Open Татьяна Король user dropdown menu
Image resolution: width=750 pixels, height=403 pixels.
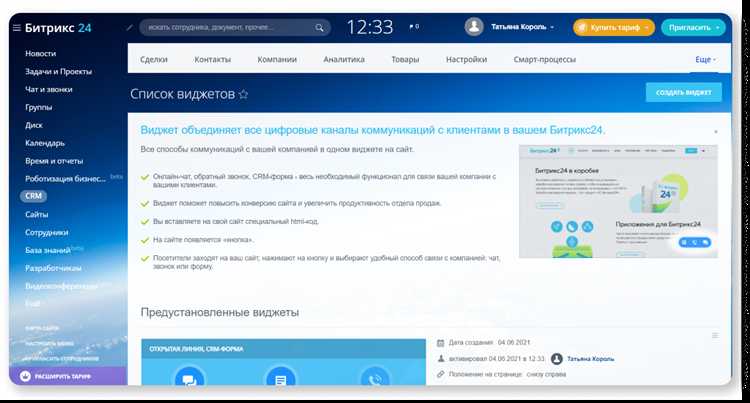pyautogui.click(x=522, y=27)
